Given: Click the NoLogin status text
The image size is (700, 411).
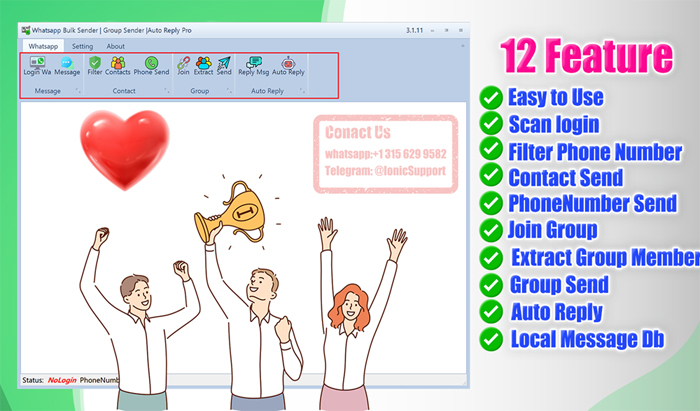Looking at the screenshot, I should point(62,380).
